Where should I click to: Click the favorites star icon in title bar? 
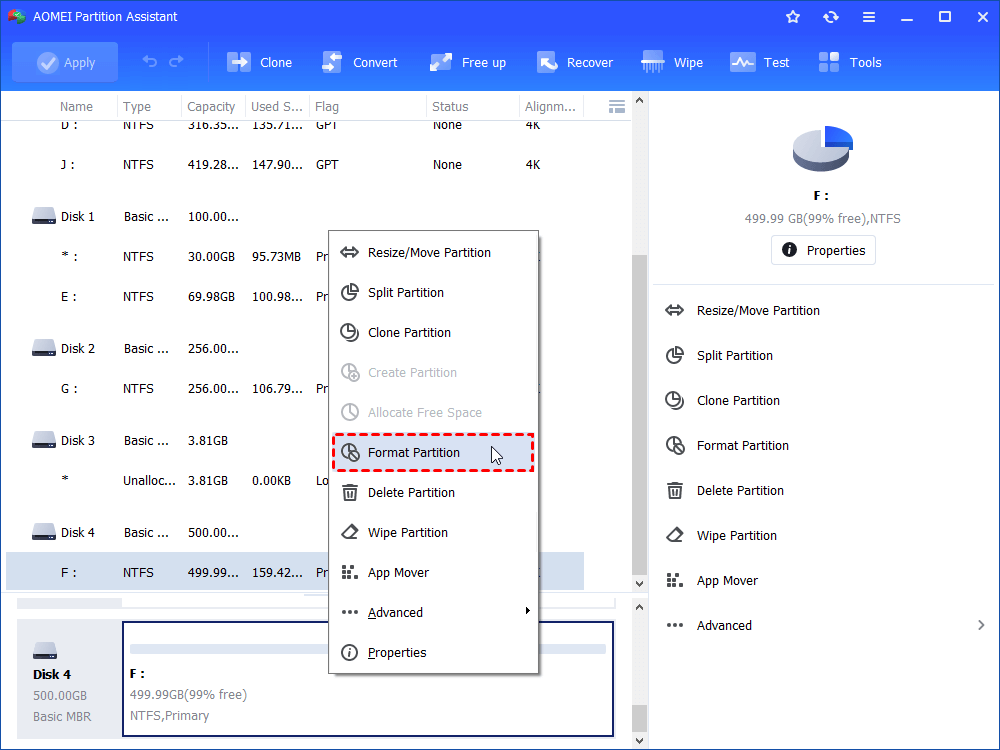(793, 17)
